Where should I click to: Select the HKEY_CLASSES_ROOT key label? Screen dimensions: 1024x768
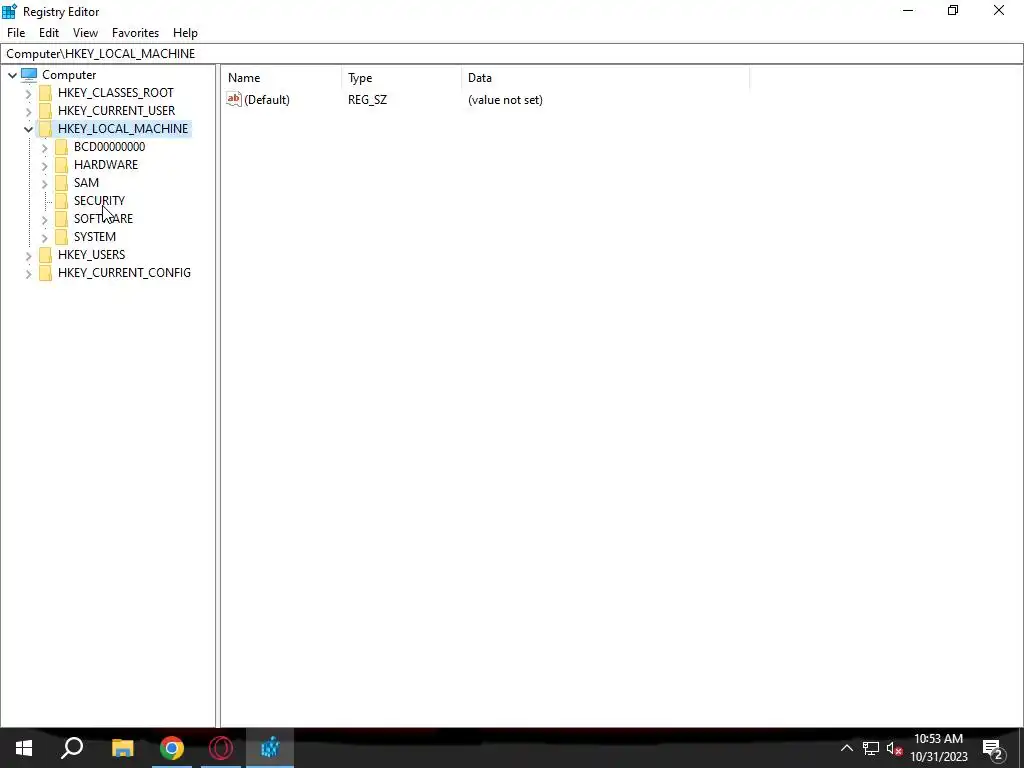(x=116, y=93)
